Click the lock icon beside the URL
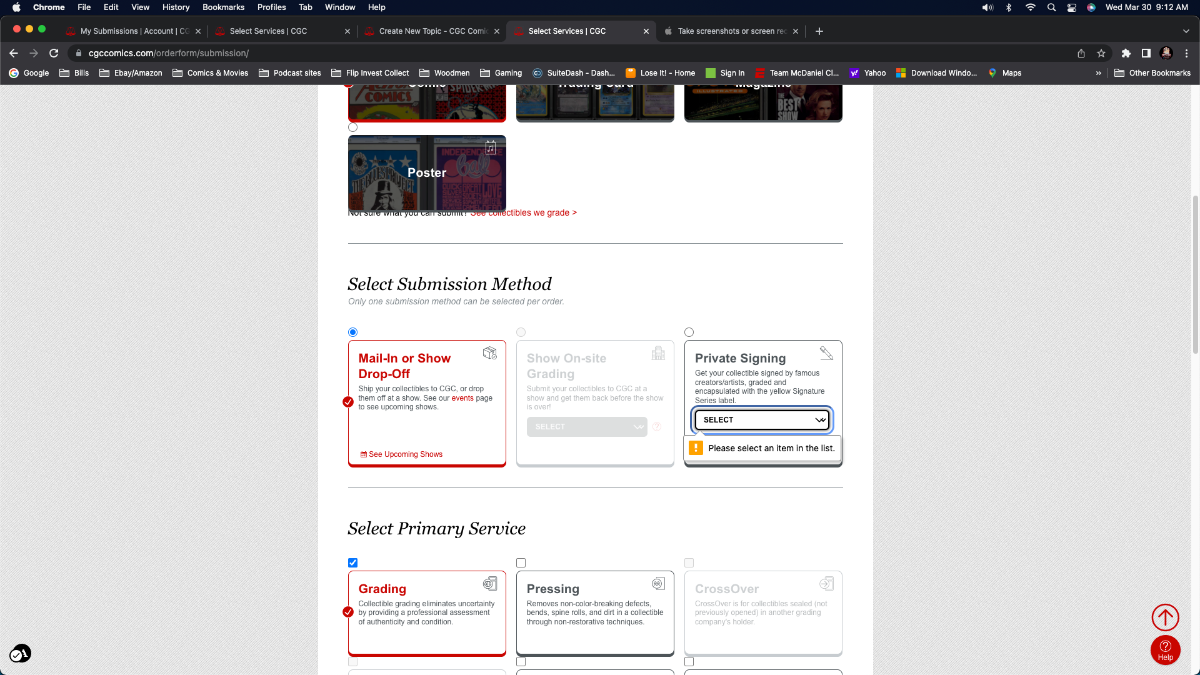This screenshot has width=1200, height=675. (79, 53)
